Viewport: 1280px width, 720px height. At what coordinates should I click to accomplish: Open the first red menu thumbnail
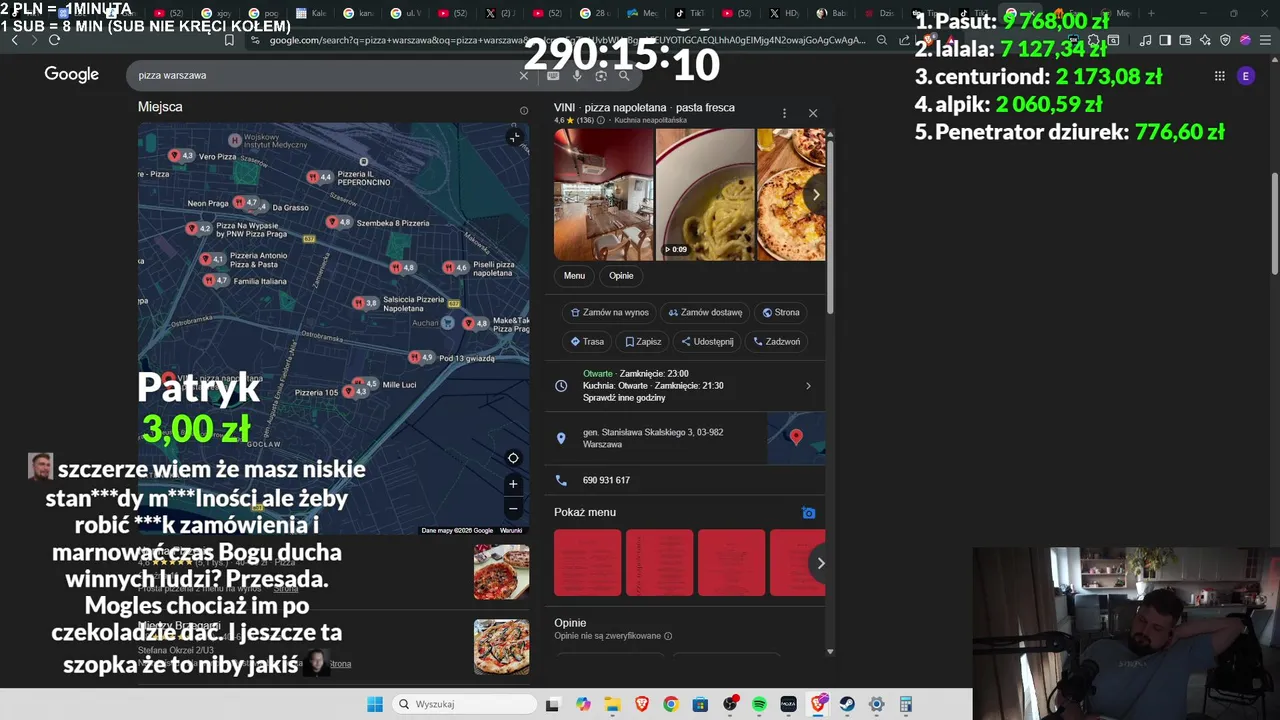pyautogui.click(x=587, y=563)
